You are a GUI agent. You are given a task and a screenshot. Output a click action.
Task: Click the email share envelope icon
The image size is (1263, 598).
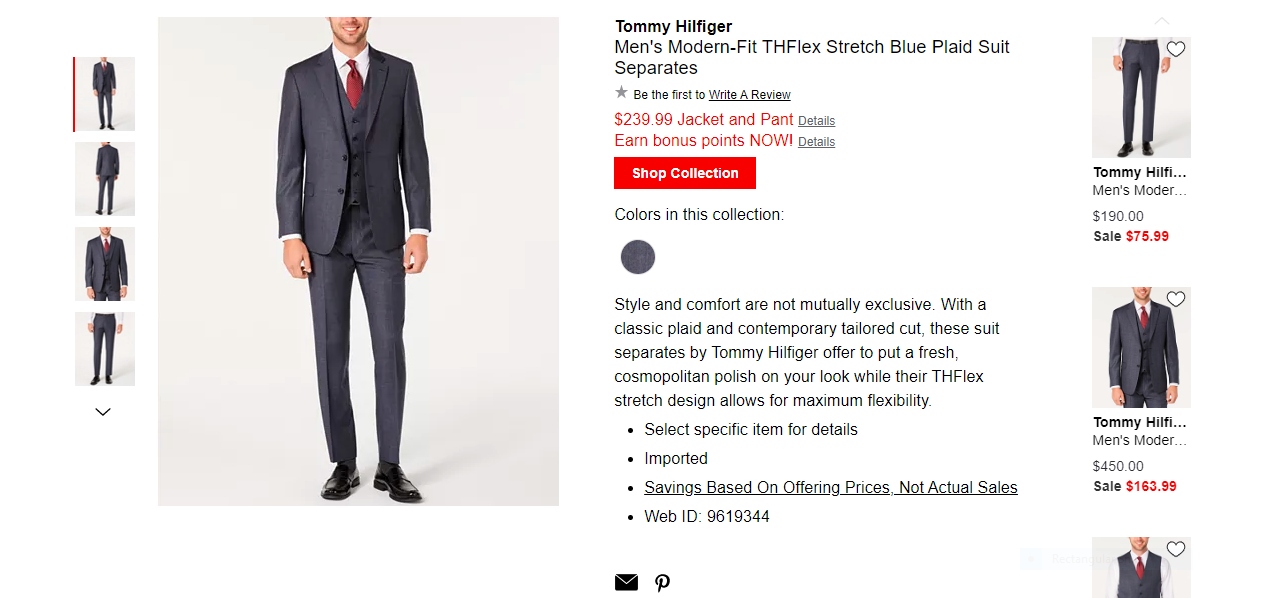626,582
